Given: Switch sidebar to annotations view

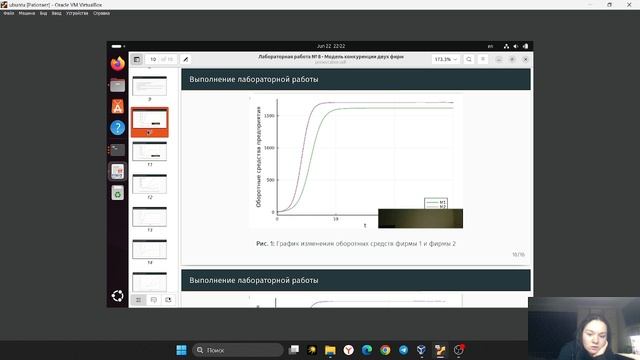Looking at the screenshot, I should (x=153, y=300).
